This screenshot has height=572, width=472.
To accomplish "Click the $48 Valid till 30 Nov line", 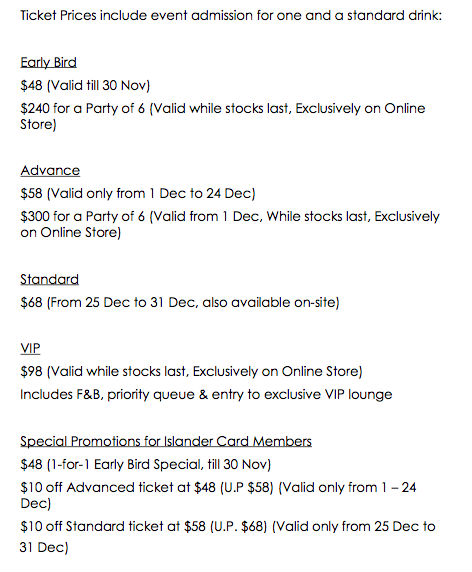I will [85, 85].
